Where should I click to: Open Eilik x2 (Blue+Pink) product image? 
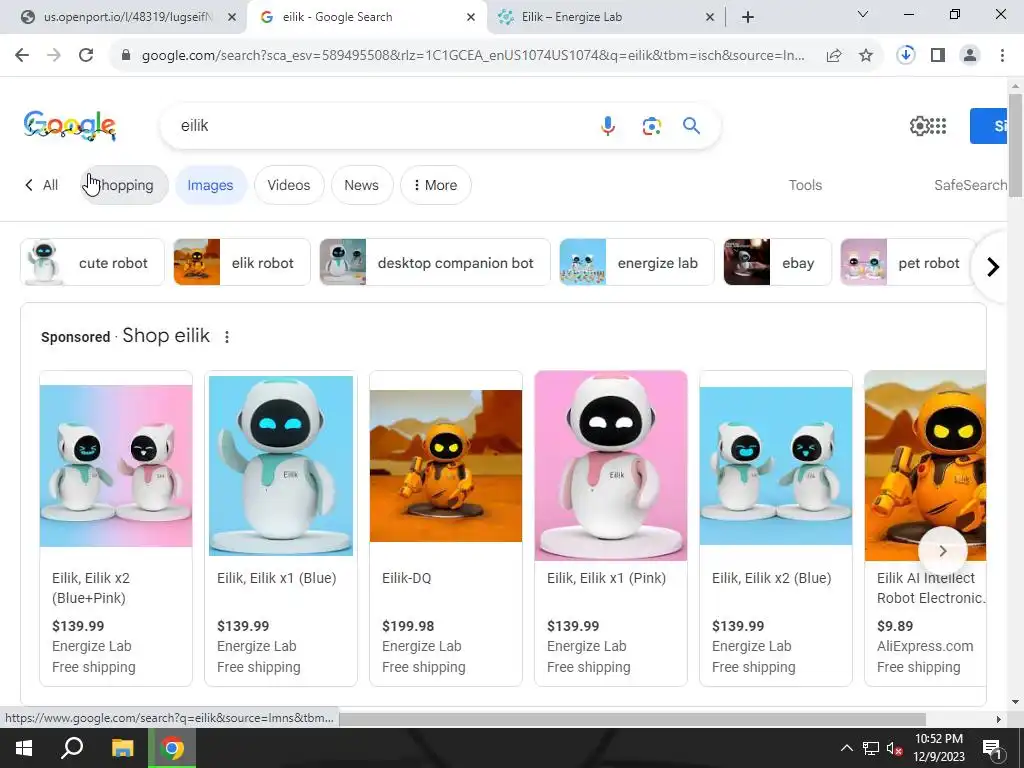tap(116, 466)
